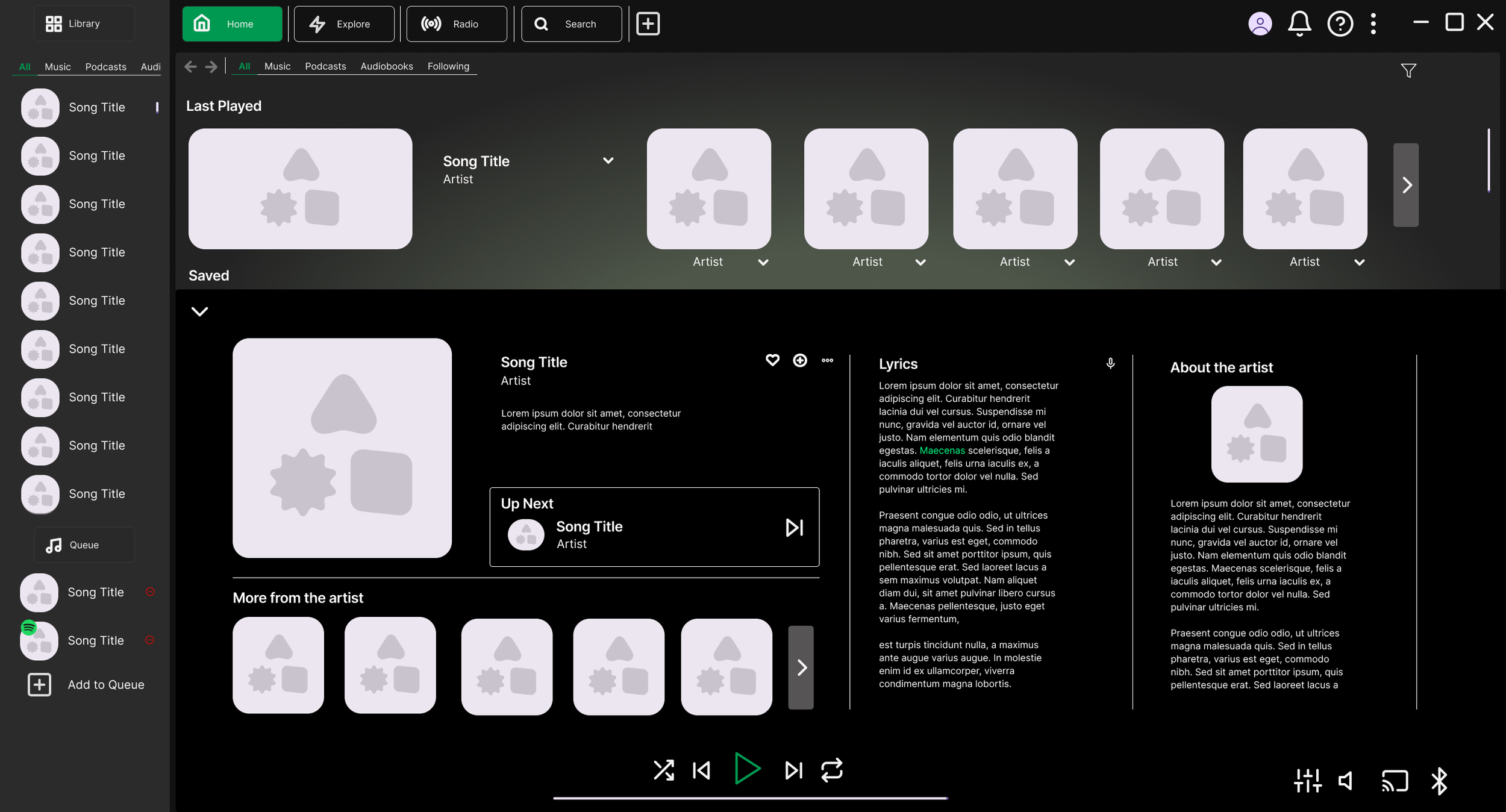This screenshot has width=1506, height=812.
Task: Expand Last Played Song Title dropdown
Action: [x=608, y=161]
